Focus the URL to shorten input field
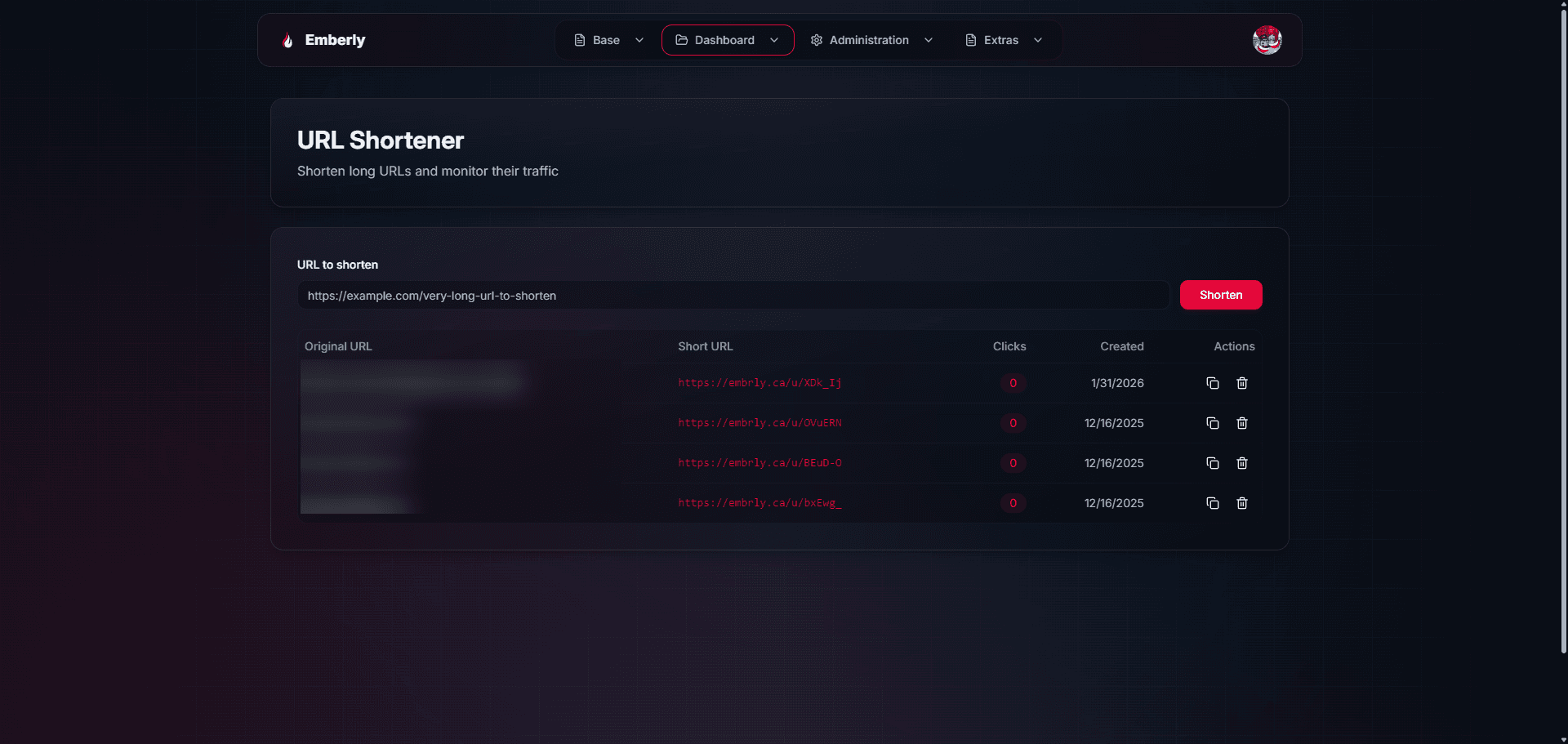Screen dimensions: 1568x744 click(733, 296)
